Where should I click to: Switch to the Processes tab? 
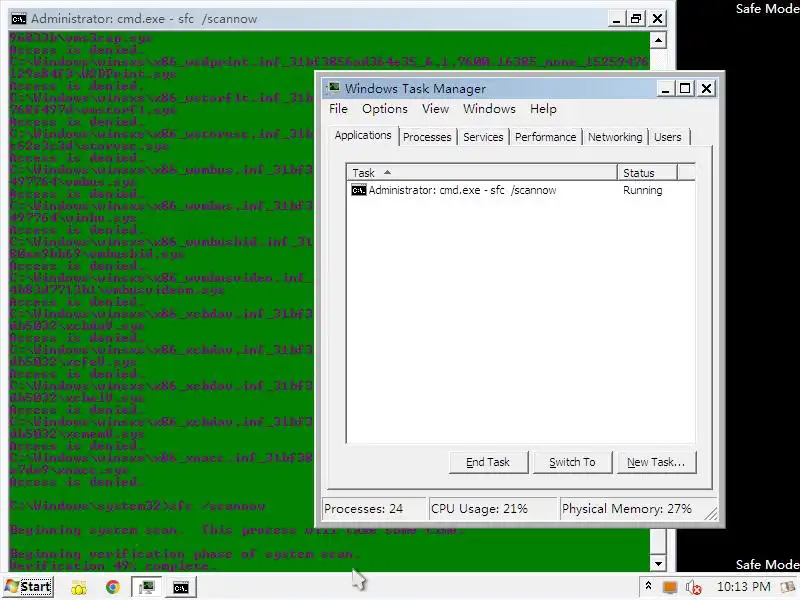click(x=427, y=137)
